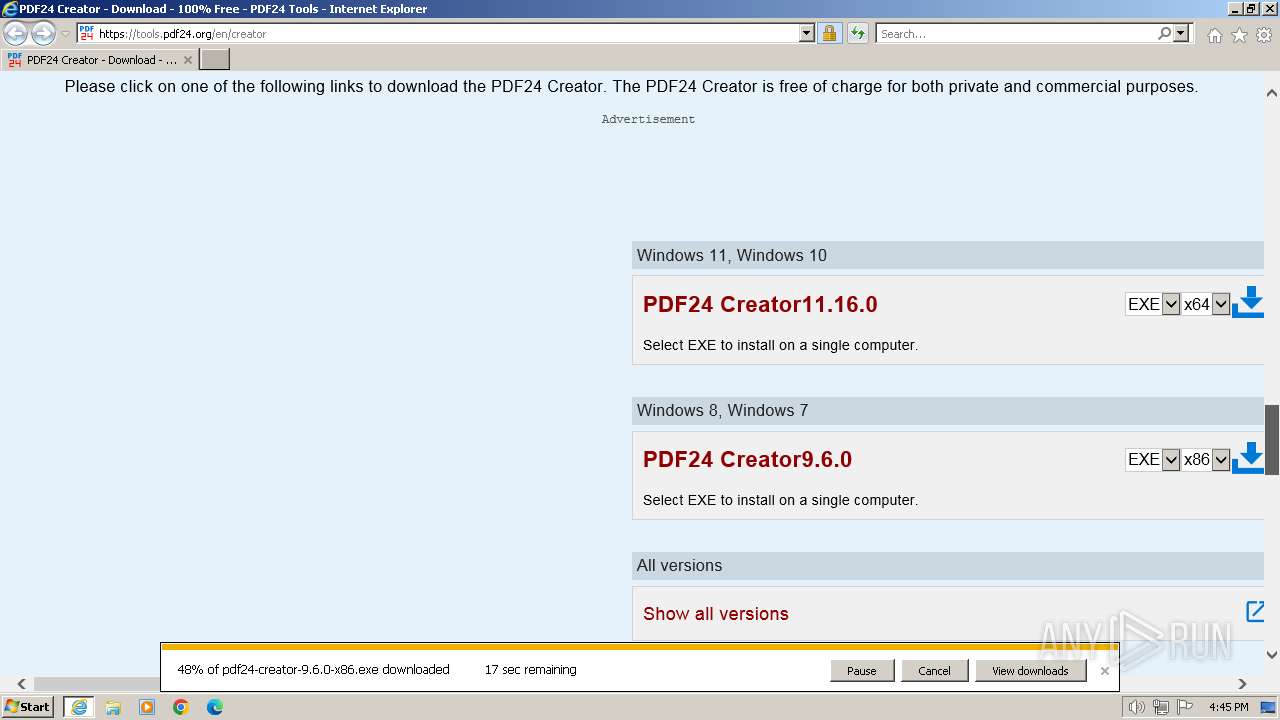Click the 4:45 PM clock
Viewport: 1280px width, 720px height.
click(x=1229, y=707)
